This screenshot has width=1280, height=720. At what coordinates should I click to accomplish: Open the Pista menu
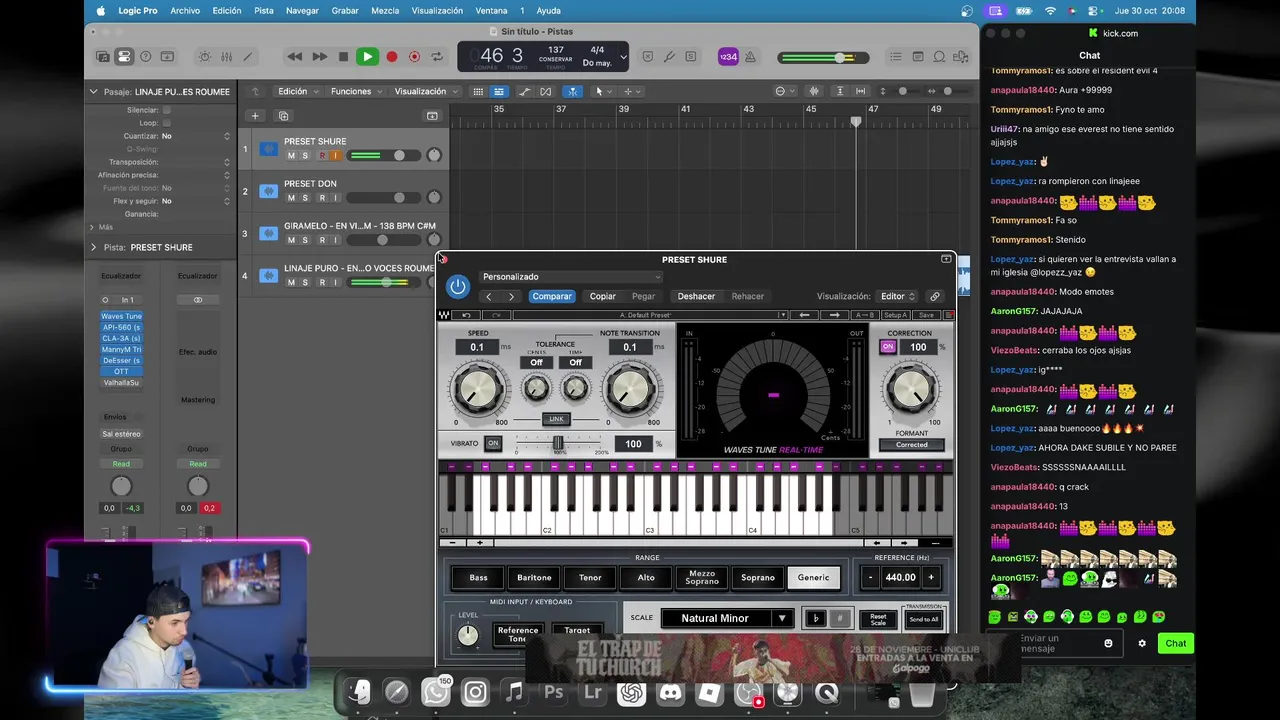(x=264, y=11)
